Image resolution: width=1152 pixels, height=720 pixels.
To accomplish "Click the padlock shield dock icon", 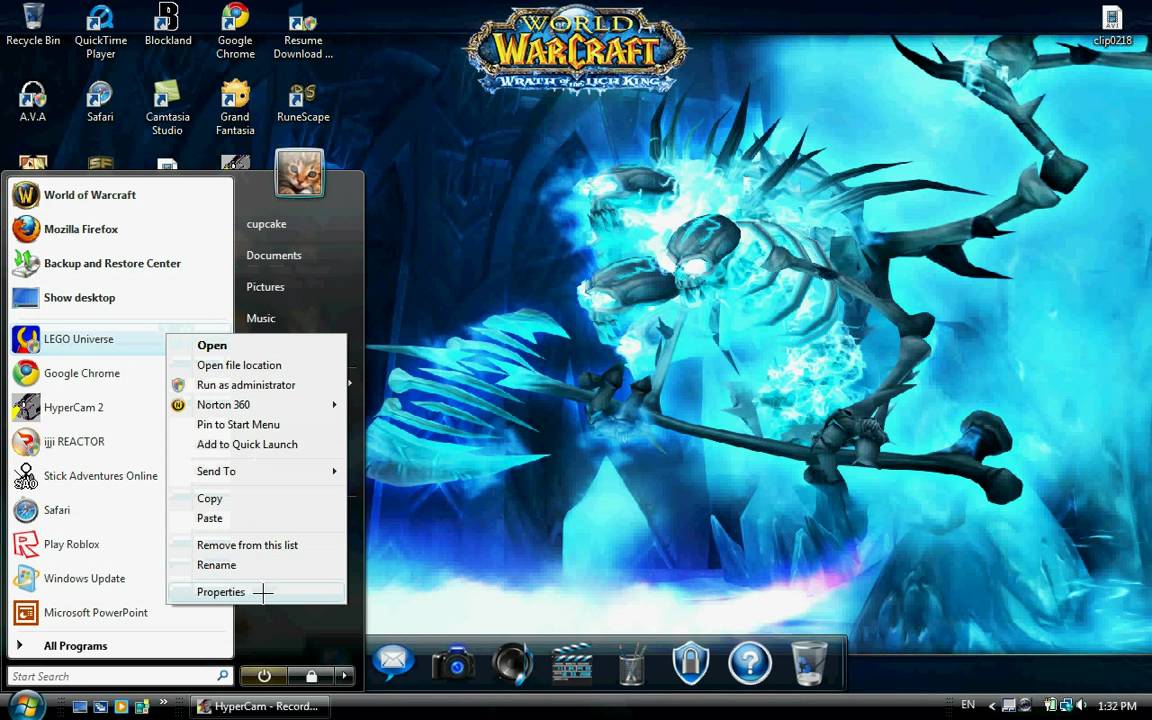I will click(x=691, y=663).
